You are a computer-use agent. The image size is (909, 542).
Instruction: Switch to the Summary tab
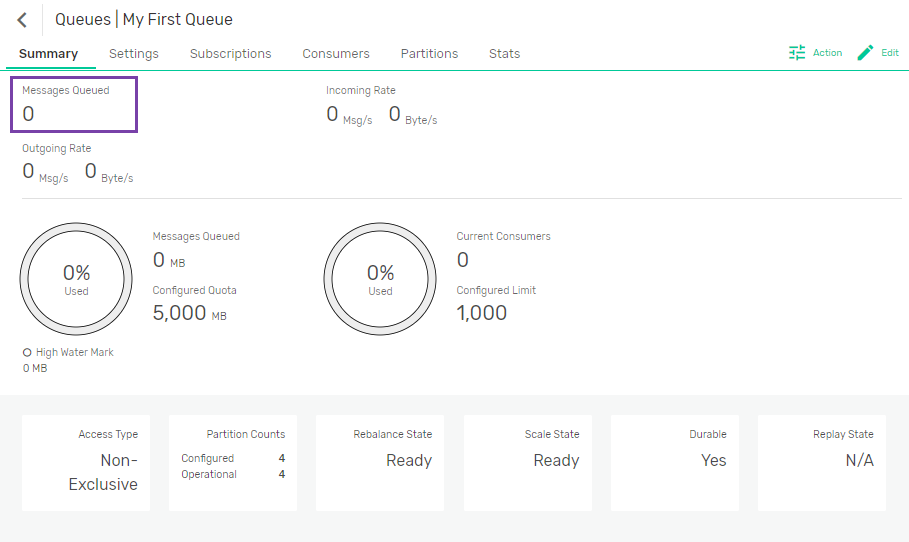48,54
